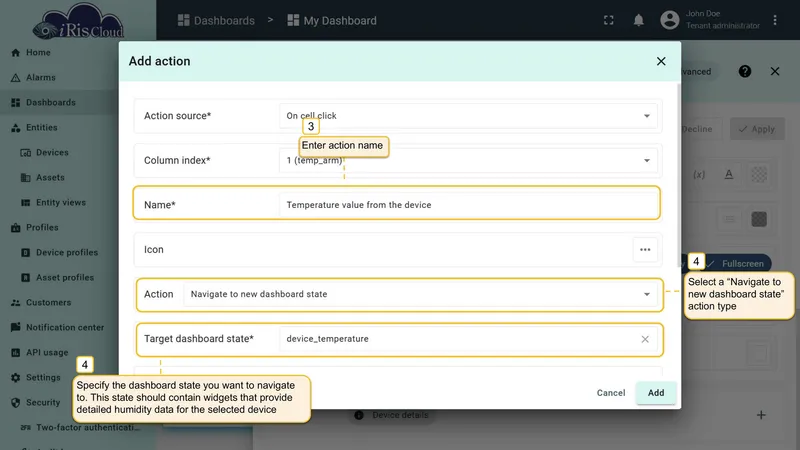This screenshot has height=450, width=800.
Task: Click the Devices icon in sidebar
Action: [x=26, y=153]
